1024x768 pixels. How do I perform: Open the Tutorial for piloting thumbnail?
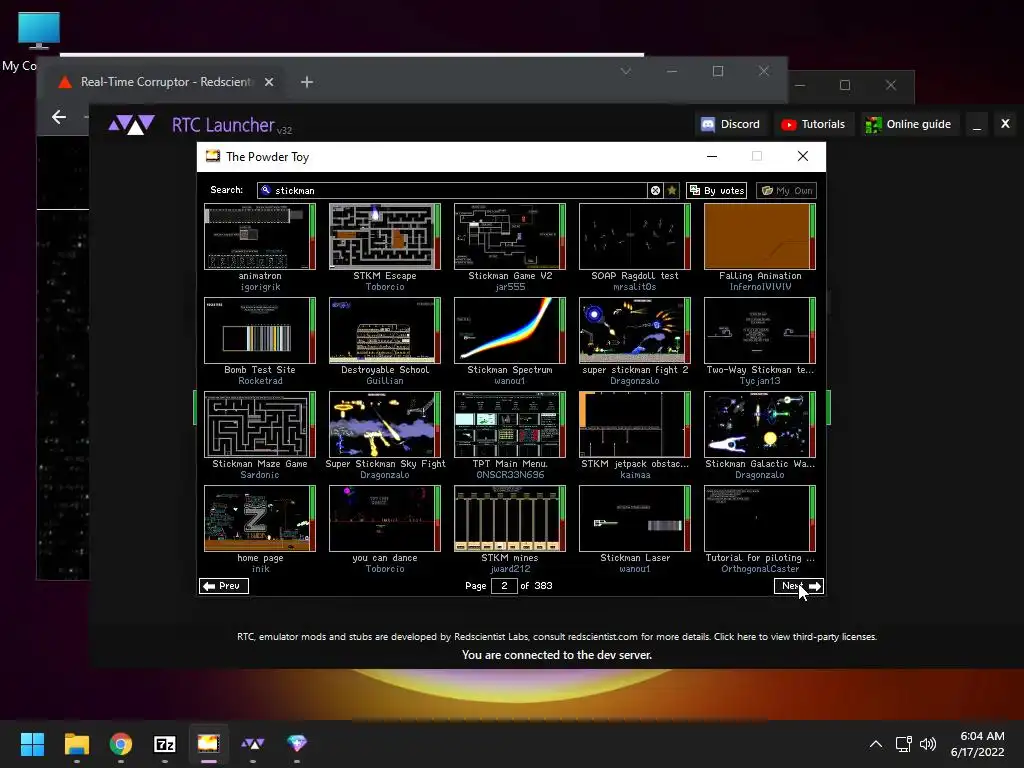(760, 519)
